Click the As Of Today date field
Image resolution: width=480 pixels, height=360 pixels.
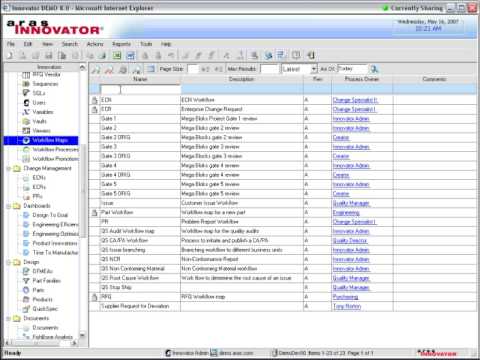pyautogui.click(x=352, y=69)
